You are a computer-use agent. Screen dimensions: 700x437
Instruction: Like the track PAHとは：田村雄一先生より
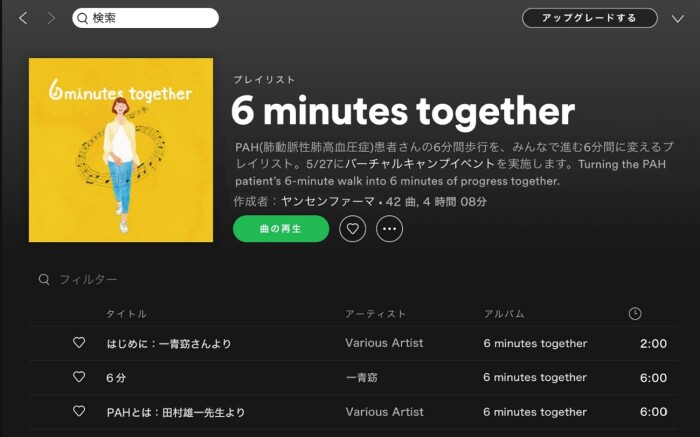pos(79,411)
